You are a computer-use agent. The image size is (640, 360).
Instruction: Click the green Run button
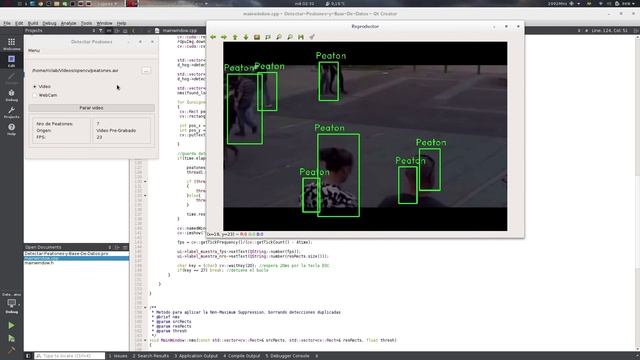click(x=11, y=325)
